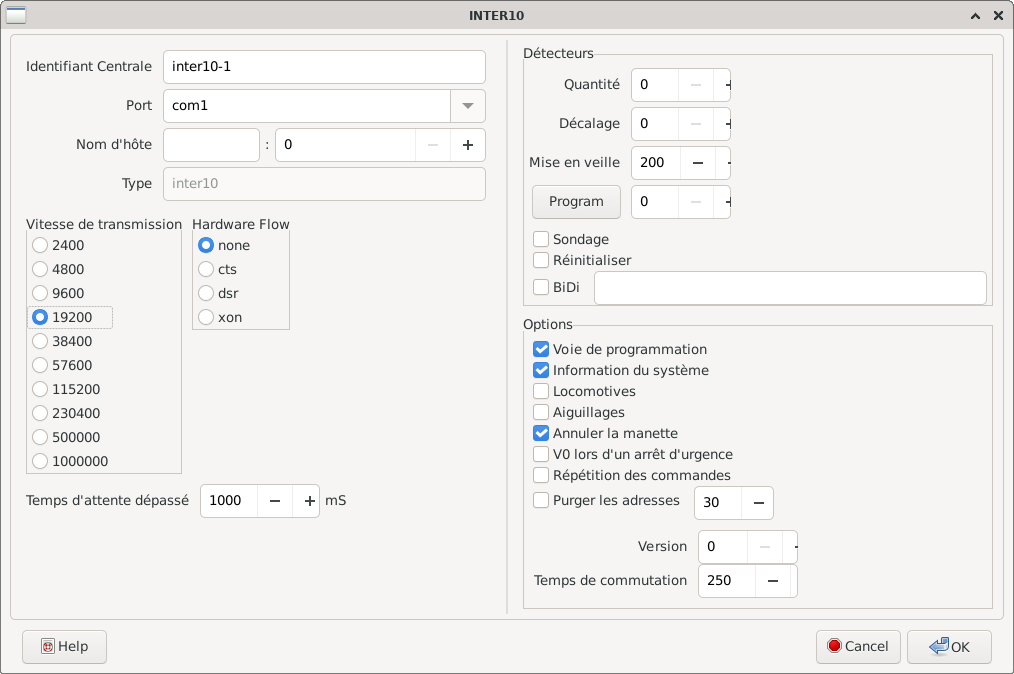Open the Port dropdown list
Image resolution: width=1014 pixels, height=674 pixels.
(468, 106)
